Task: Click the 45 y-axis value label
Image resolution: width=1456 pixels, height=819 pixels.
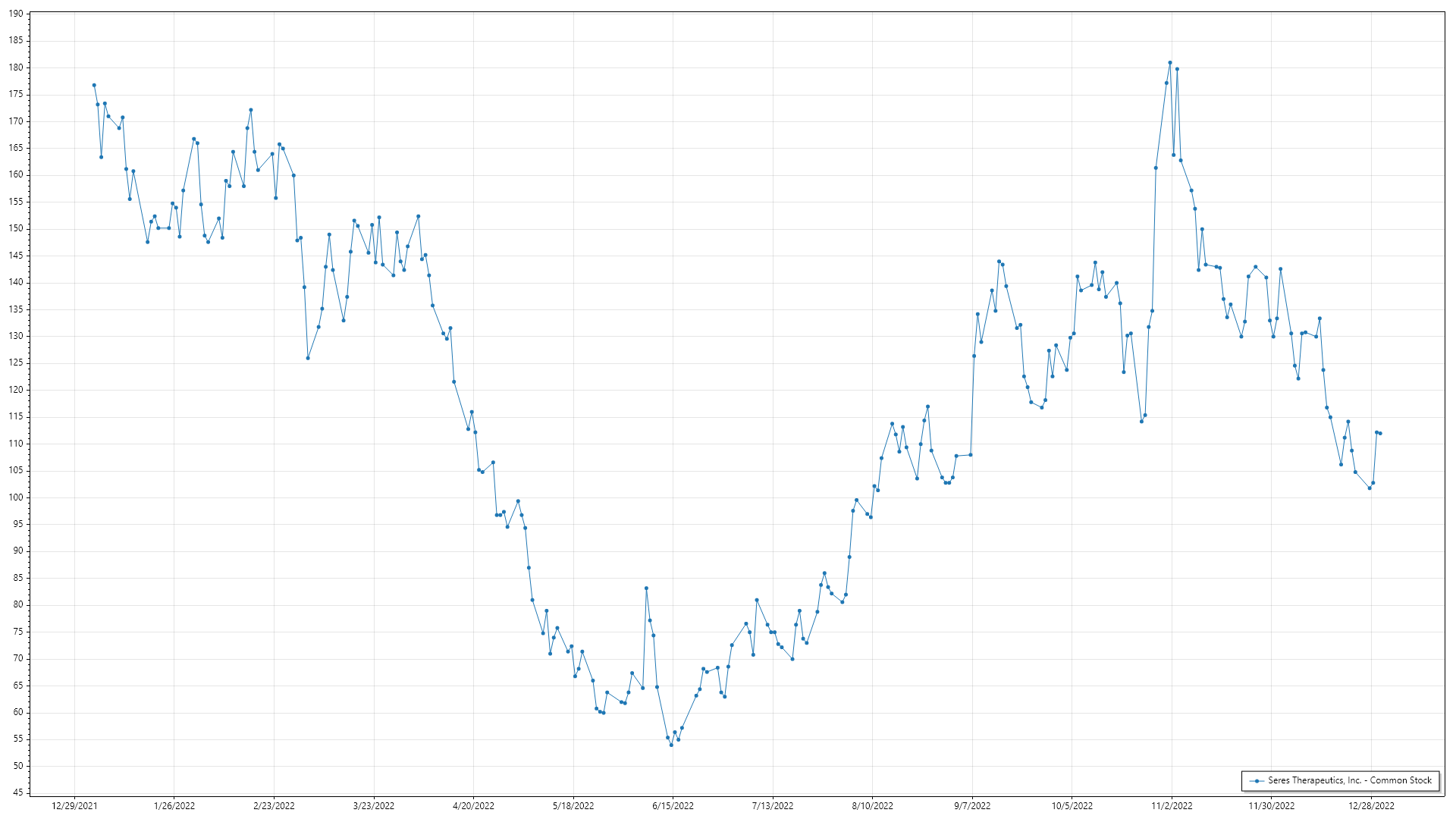Action: (18, 792)
